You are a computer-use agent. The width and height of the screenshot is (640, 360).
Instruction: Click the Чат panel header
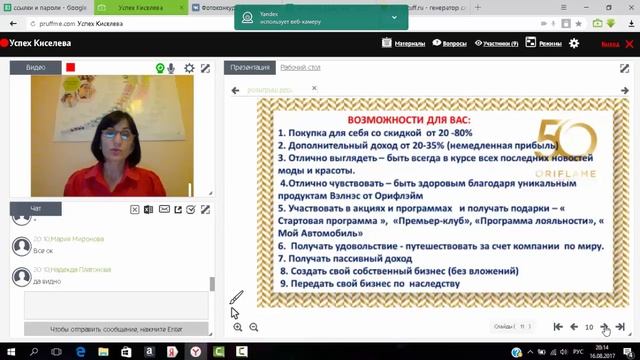36,209
